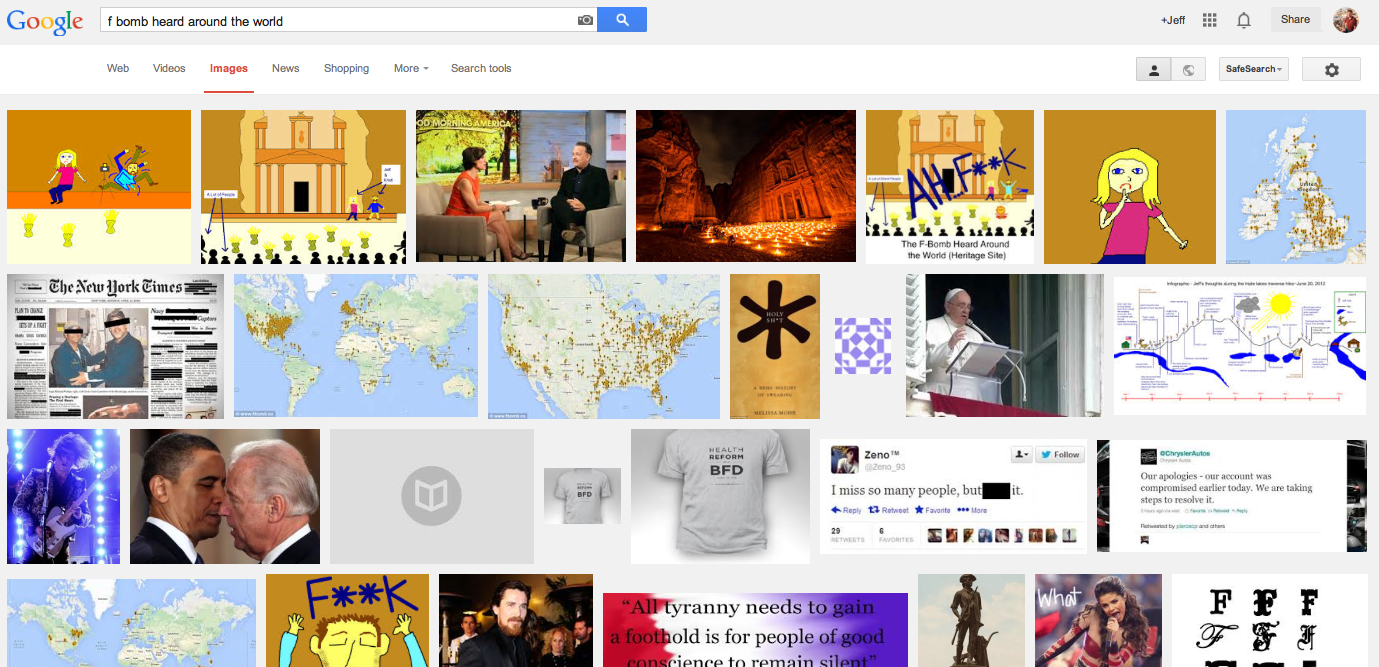Click the blue magnifying glass search button

click(x=622, y=20)
